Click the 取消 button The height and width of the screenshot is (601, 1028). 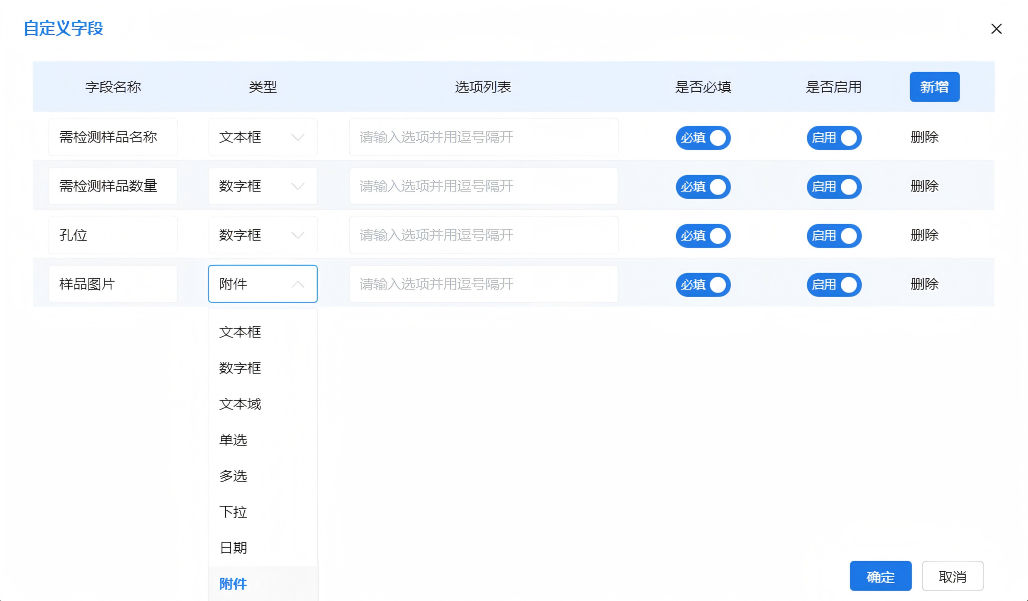[952, 577]
